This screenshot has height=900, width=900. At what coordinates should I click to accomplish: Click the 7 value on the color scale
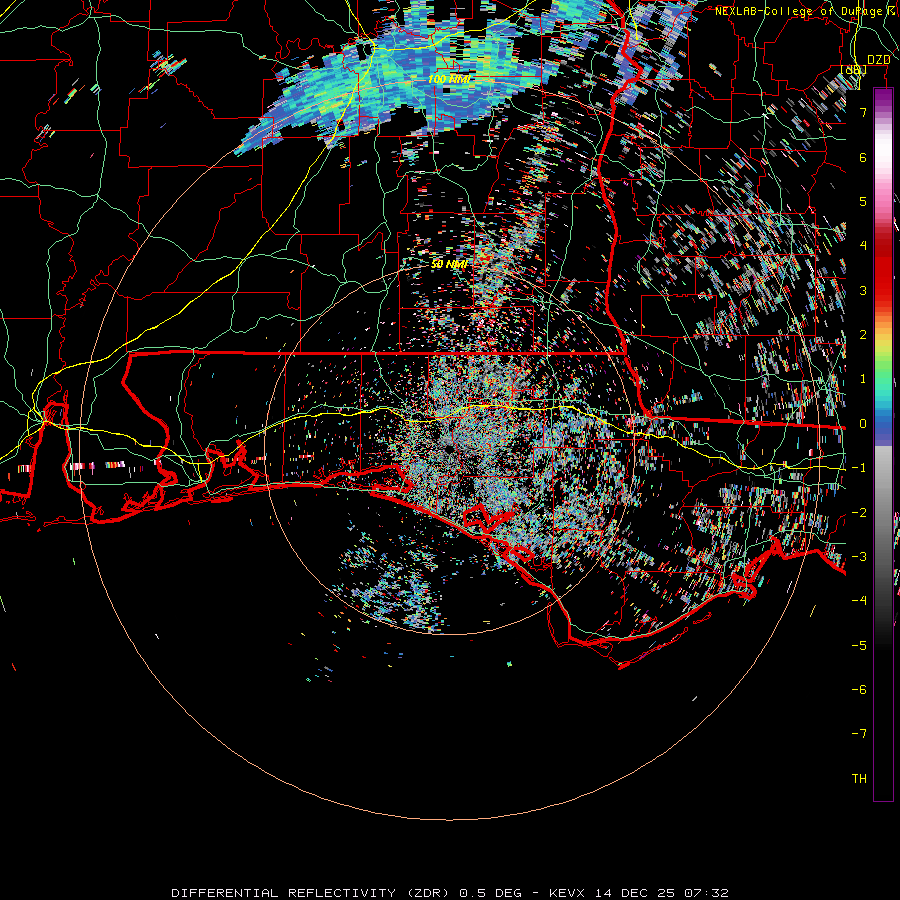click(863, 112)
